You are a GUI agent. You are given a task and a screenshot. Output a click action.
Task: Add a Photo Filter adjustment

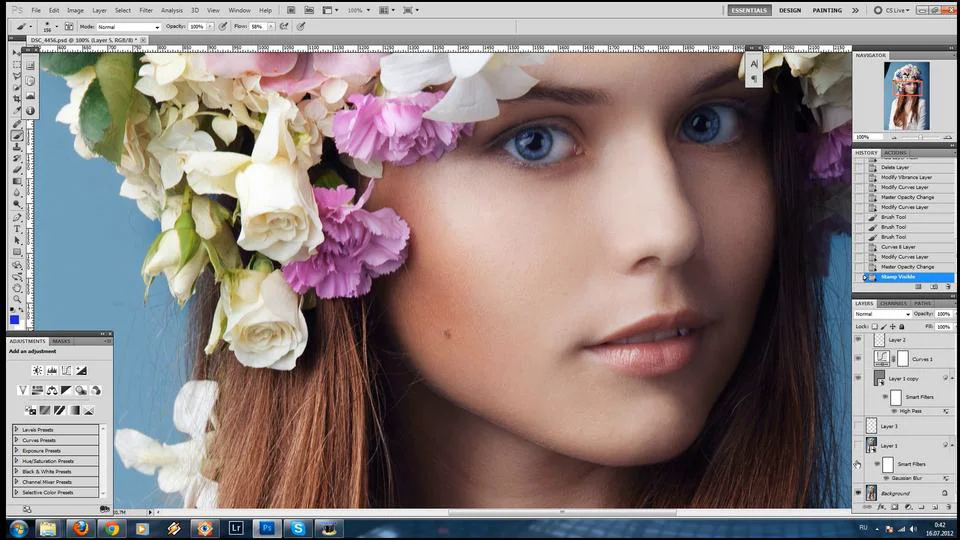click(x=81, y=390)
